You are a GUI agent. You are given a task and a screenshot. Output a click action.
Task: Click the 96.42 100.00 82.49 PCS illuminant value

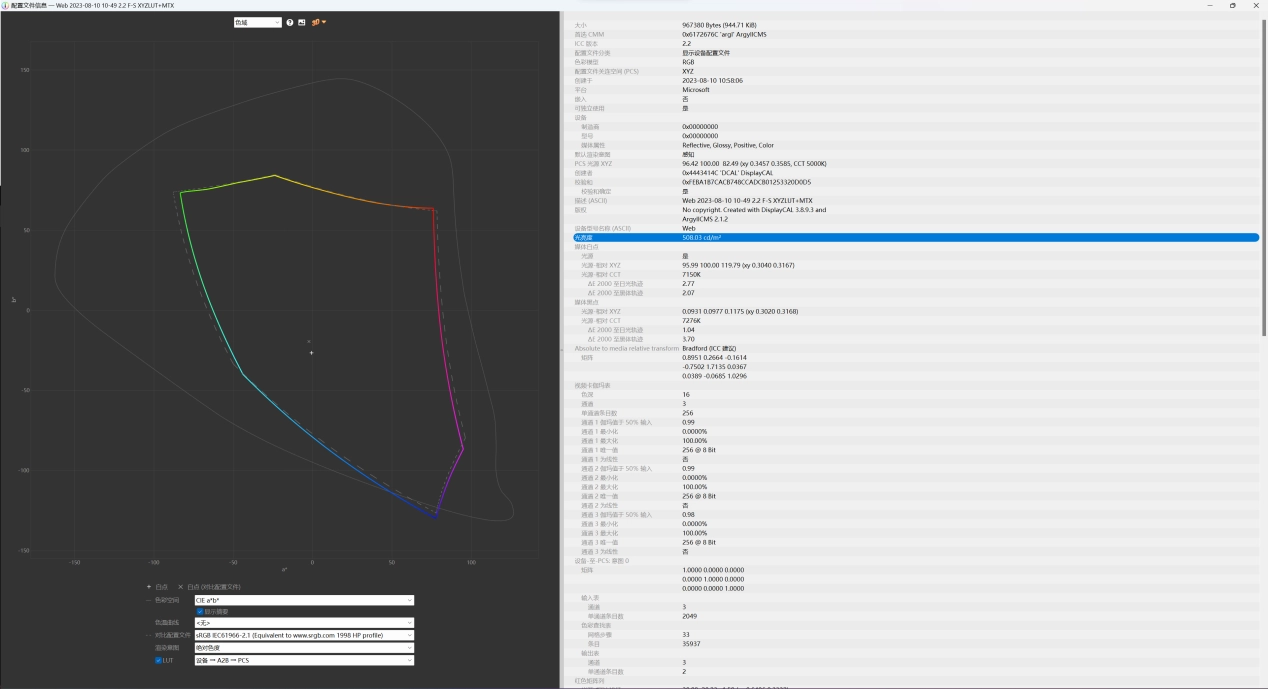754,163
